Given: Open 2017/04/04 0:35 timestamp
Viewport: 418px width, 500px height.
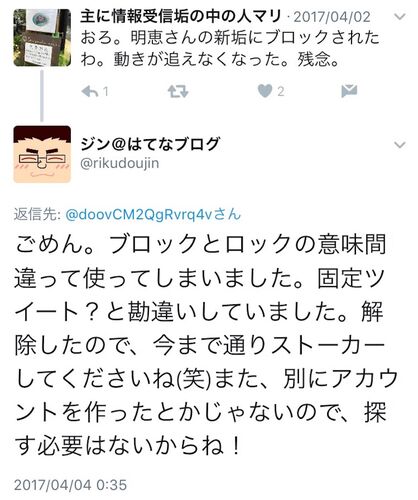Looking at the screenshot, I should click(70, 485).
